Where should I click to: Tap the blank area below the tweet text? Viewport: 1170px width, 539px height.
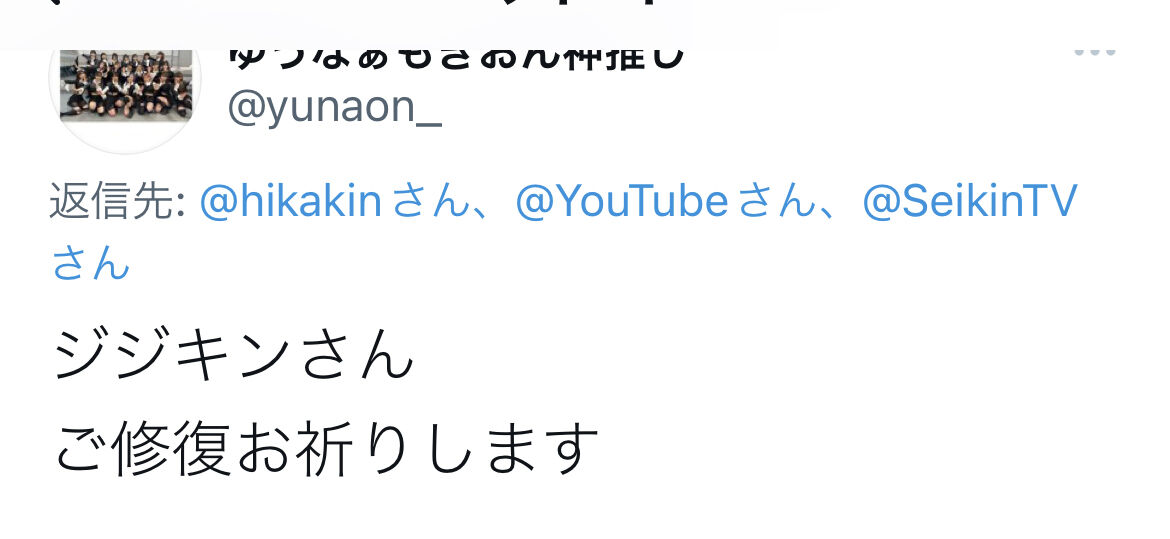585,511
